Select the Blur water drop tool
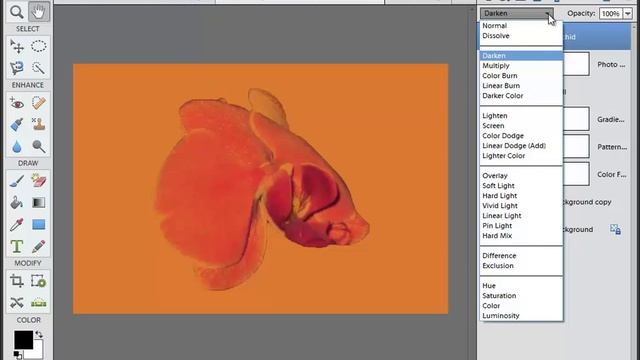Image resolution: width=640 pixels, height=360 pixels. pos(17,146)
